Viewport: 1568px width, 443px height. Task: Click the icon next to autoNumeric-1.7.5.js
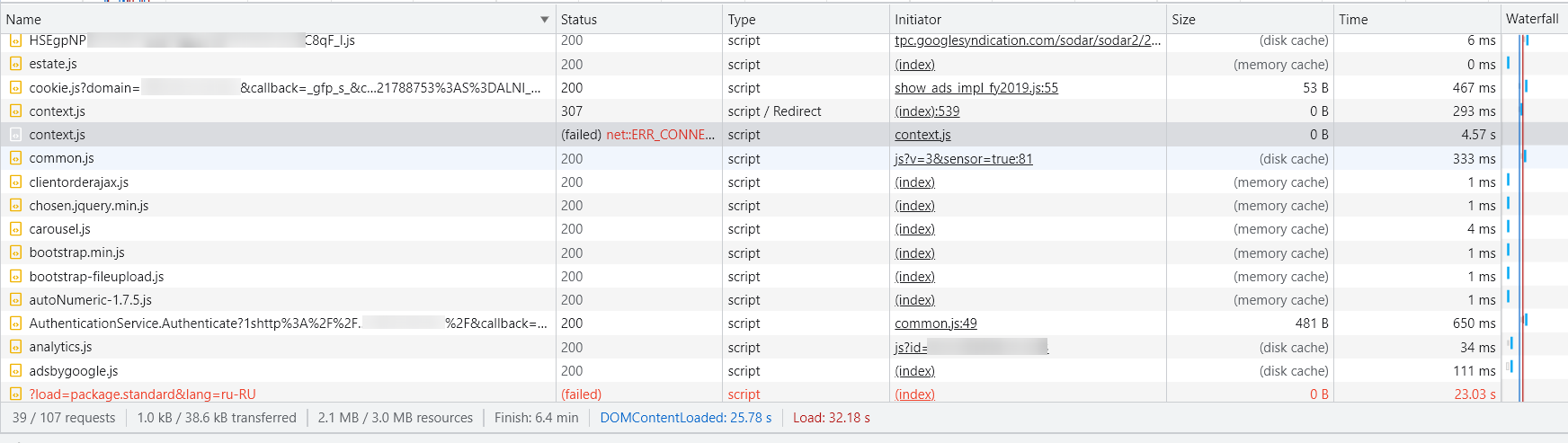pyautogui.click(x=15, y=300)
